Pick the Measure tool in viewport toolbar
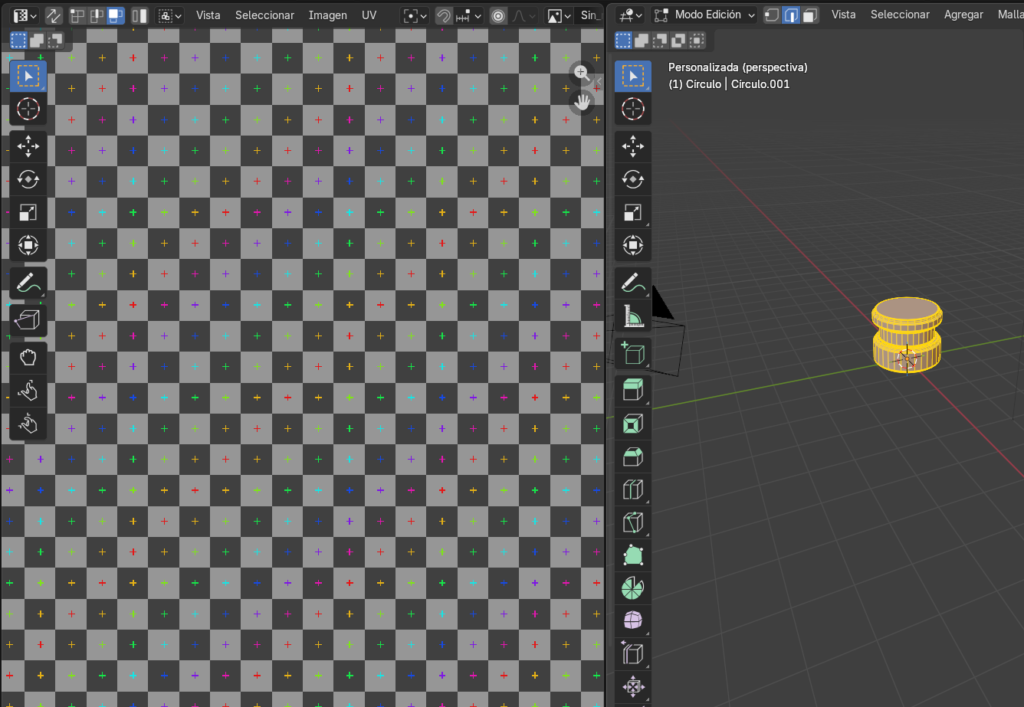1024x707 pixels. point(632,316)
